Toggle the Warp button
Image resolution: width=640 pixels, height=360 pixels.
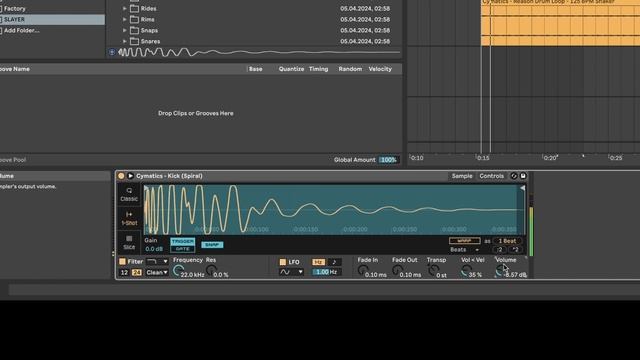pyautogui.click(x=464, y=241)
